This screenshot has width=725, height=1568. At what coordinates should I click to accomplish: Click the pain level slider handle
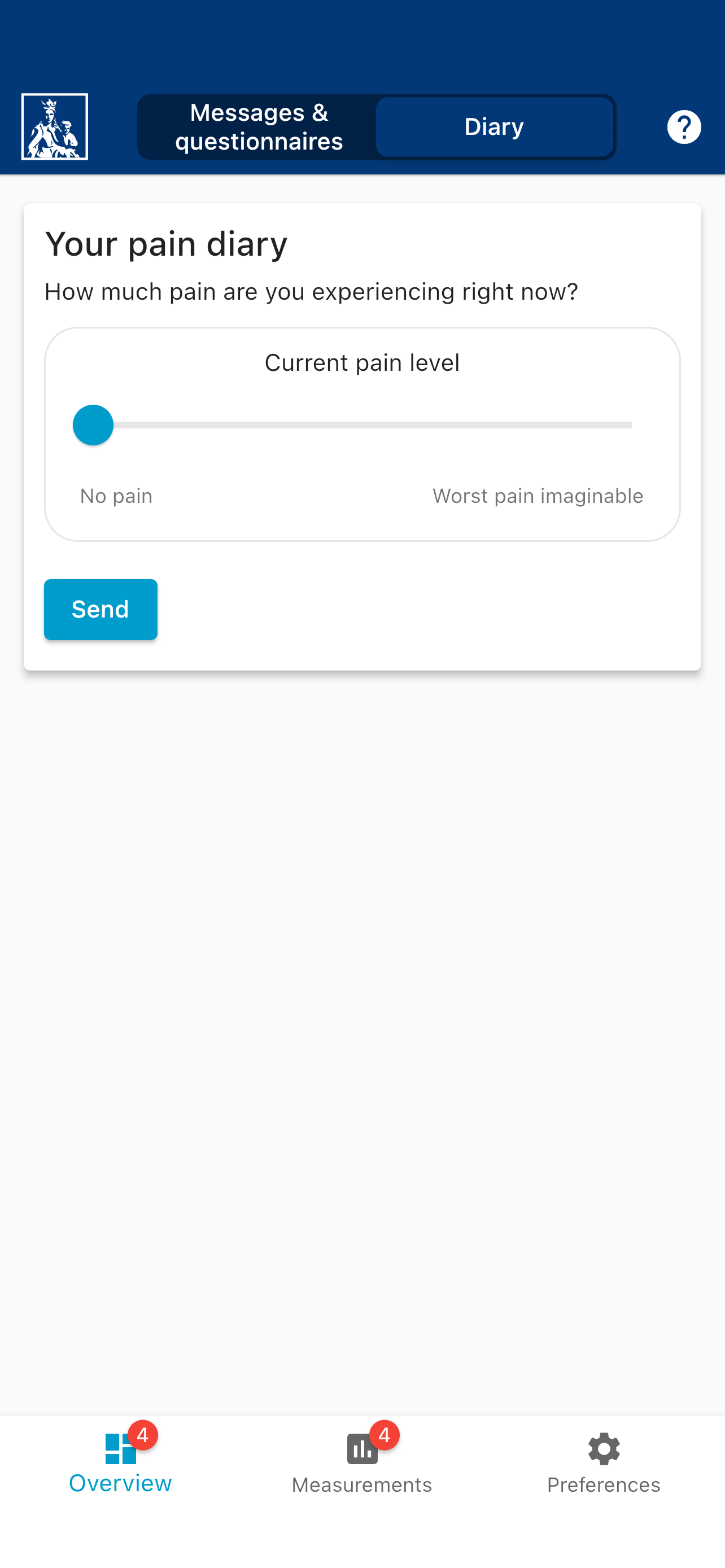click(93, 425)
